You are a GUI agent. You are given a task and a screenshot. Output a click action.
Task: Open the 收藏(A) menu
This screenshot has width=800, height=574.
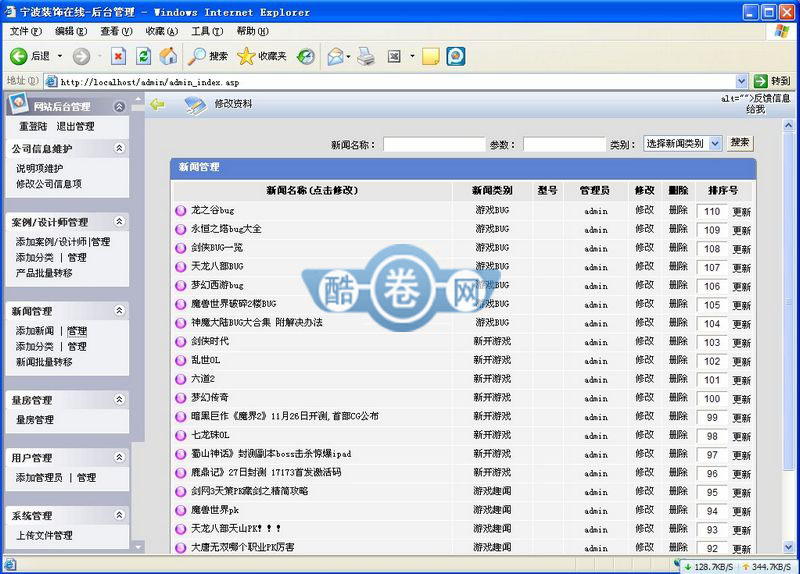click(162, 31)
